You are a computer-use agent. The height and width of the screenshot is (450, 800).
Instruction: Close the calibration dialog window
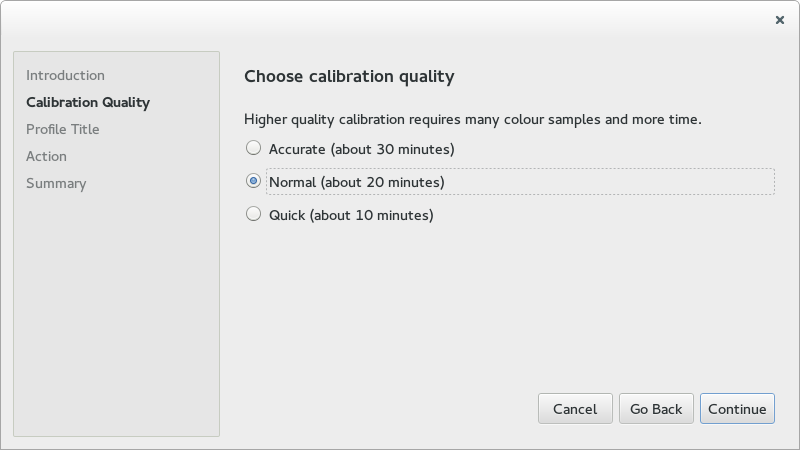(x=780, y=20)
